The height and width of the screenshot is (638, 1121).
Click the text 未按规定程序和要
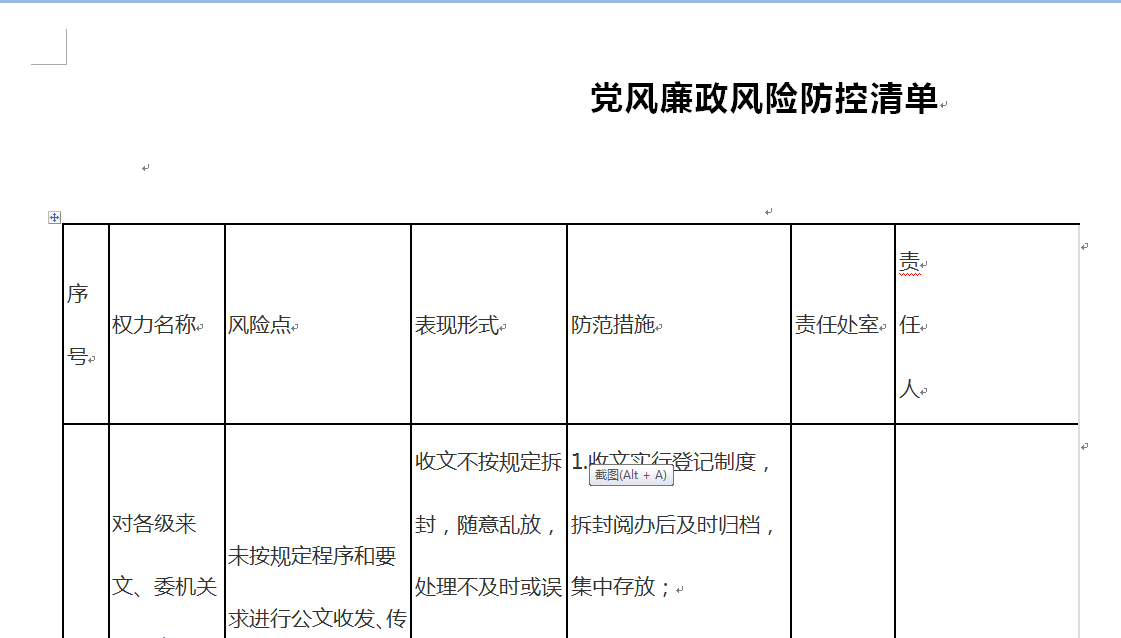(x=312, y=556)
